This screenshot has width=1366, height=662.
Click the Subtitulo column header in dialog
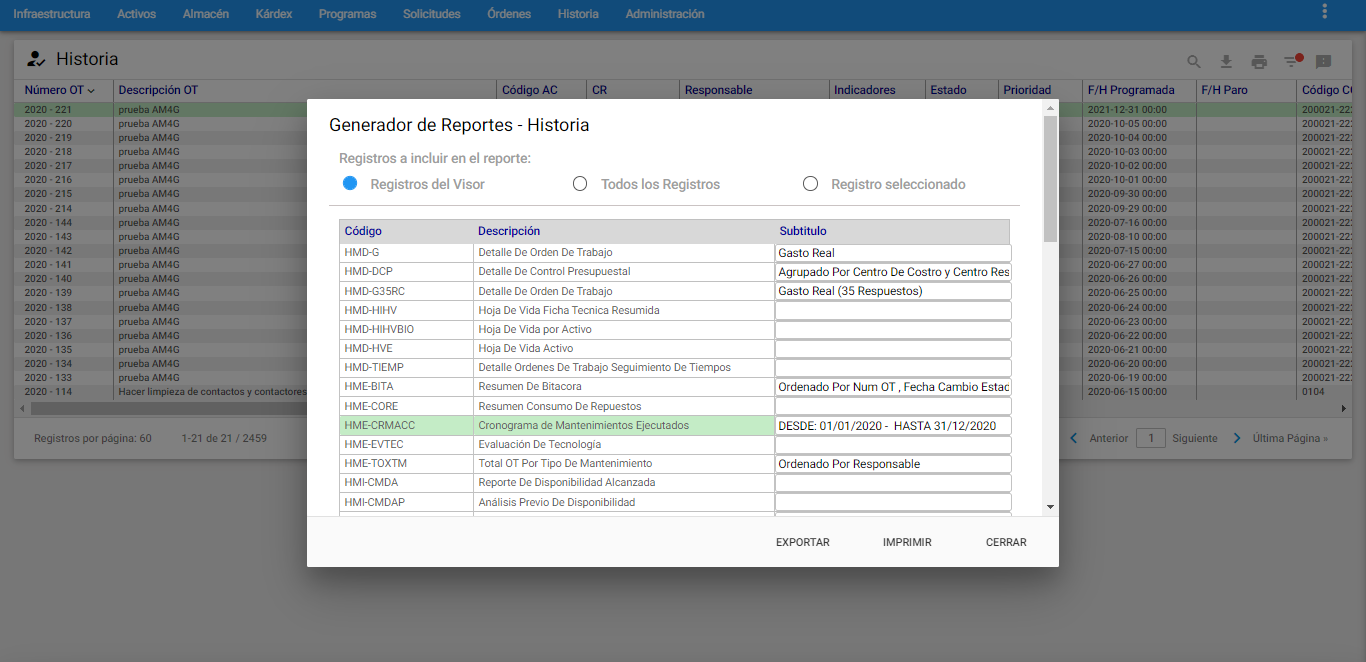pyautogui.click(x=803, y=231)
